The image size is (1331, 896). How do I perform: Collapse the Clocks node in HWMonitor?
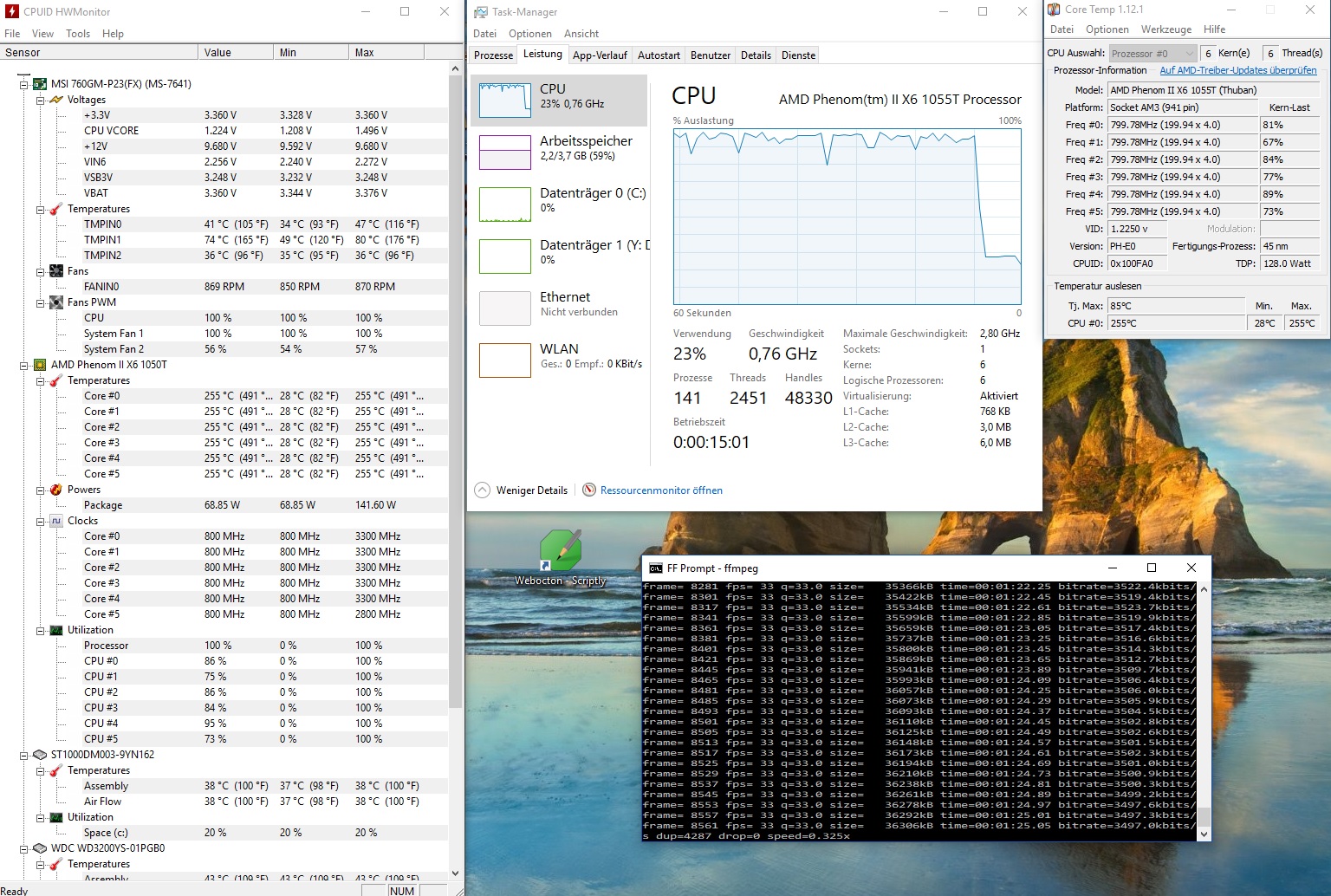tap(41, 521)
